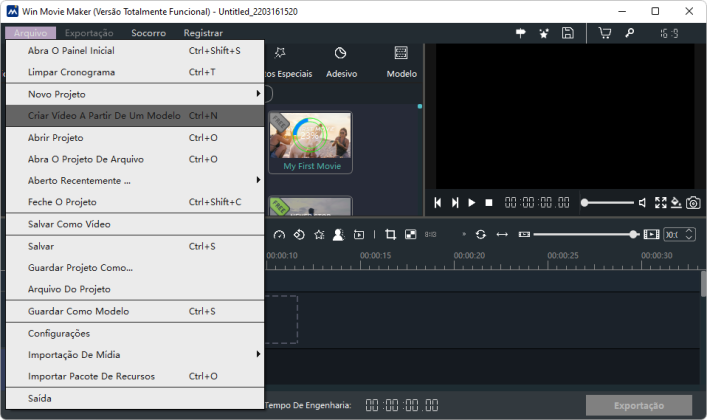Open the Adesivo sticker panel
Image resolution: width=707 pixels, height=420 pixels.
point(341,63)
